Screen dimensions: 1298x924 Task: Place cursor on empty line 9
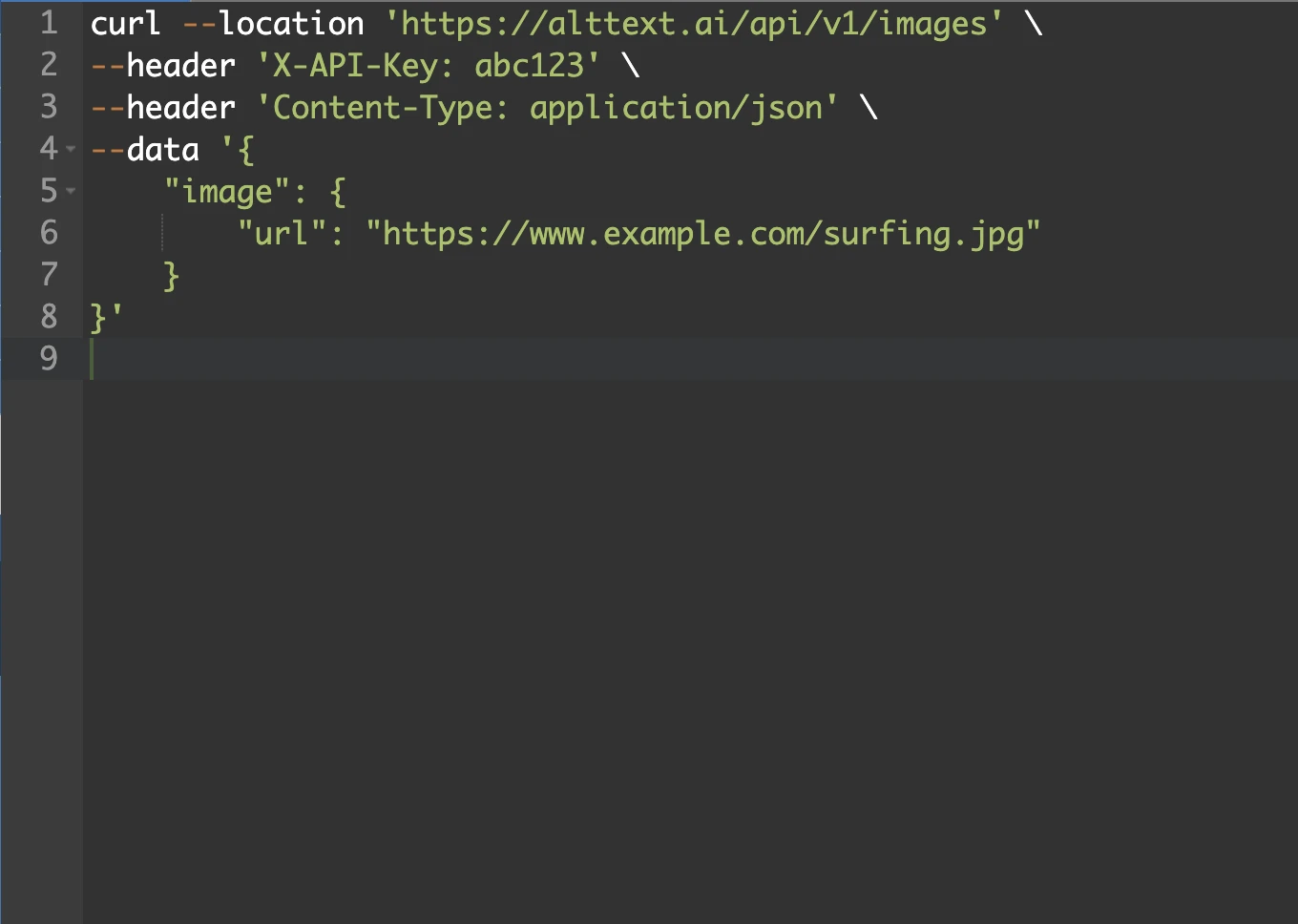[690, 359]
